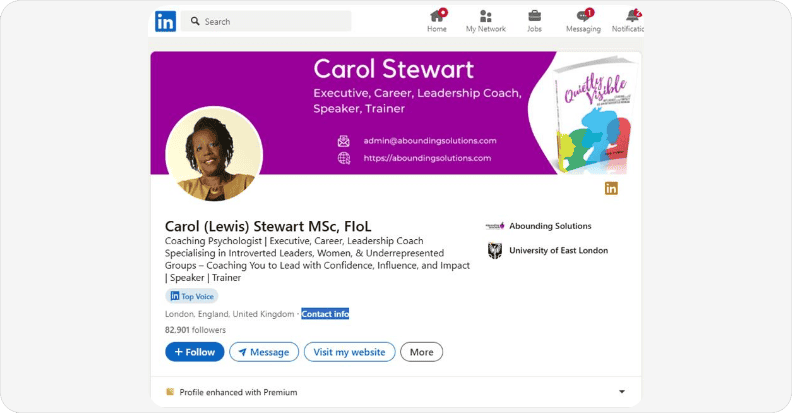This screenshot has width=792, height=413.
Task: Open Carol Stewart's profile photo
Action: pyautogui.click(x=214, y=153)
